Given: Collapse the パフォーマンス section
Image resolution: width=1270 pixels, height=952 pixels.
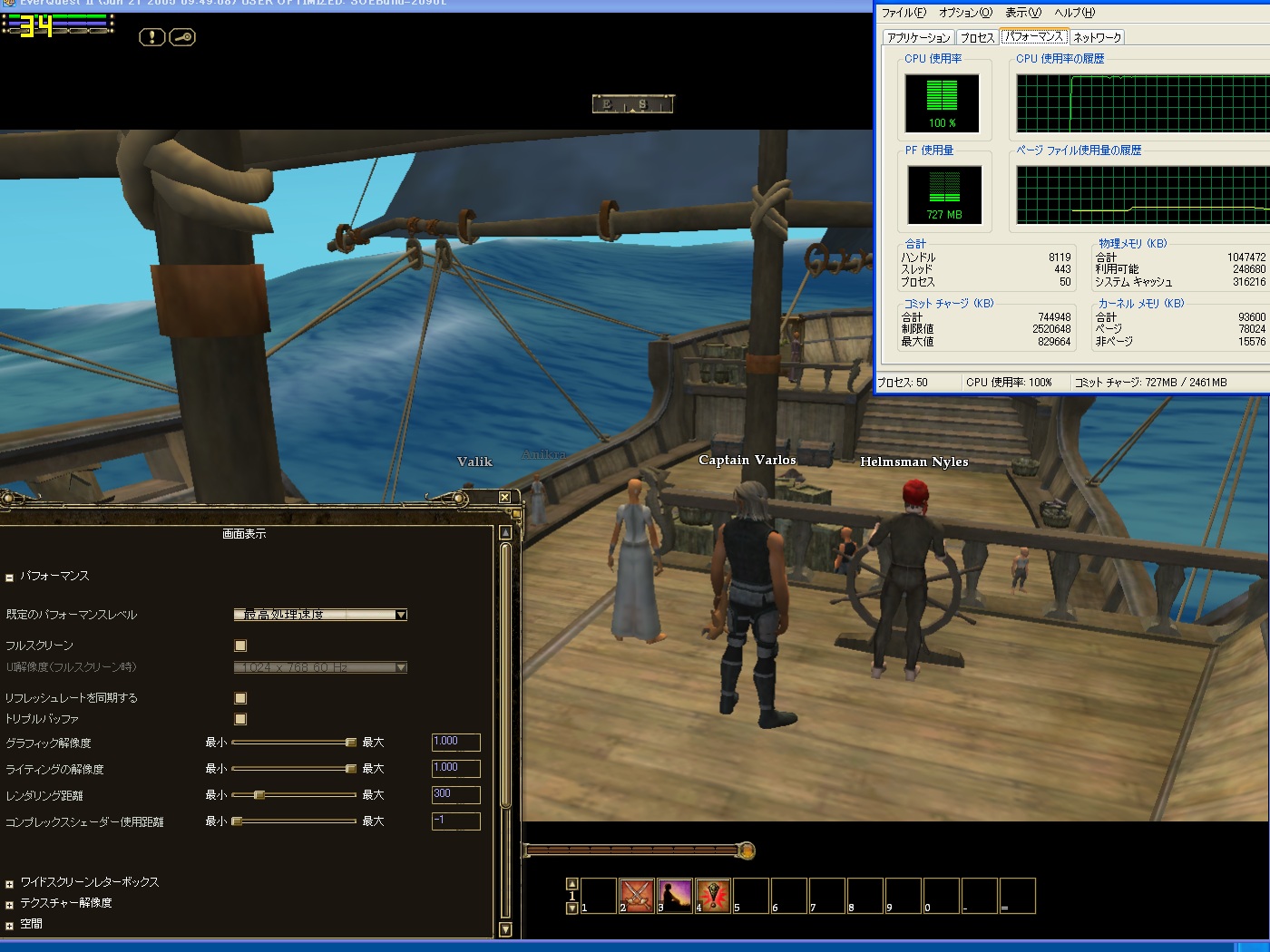Looking at the screenshot, I should click(9, 577).
